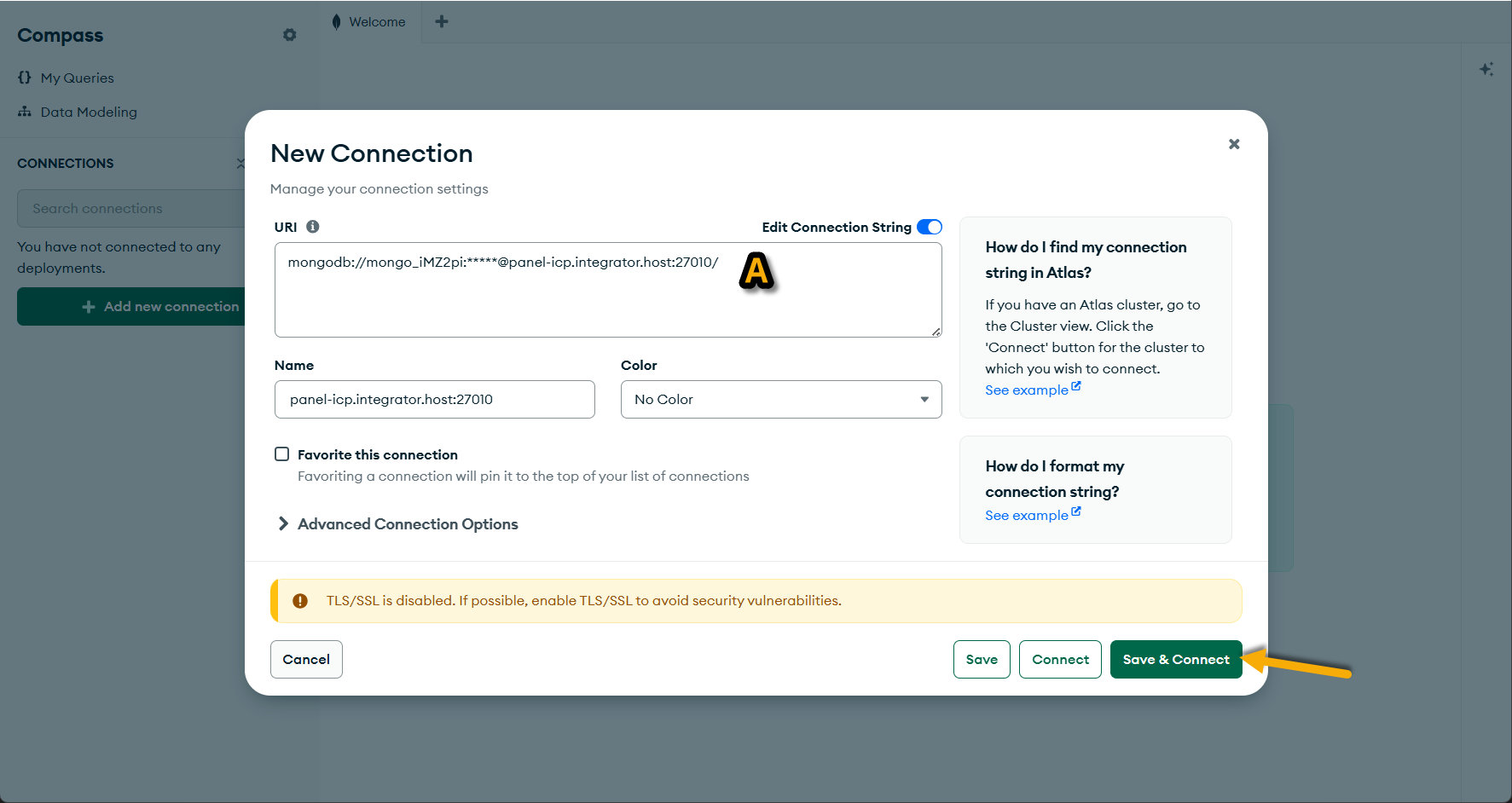Screen dimensions: 1512x803
Task: Switch to the Welcome tab
Action: tap(369, 21)
